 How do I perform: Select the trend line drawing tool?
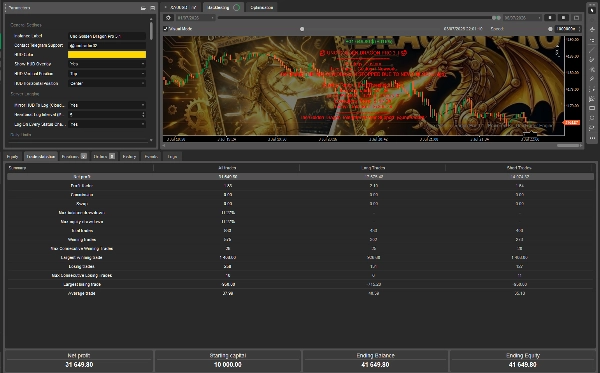coord(592,50)
